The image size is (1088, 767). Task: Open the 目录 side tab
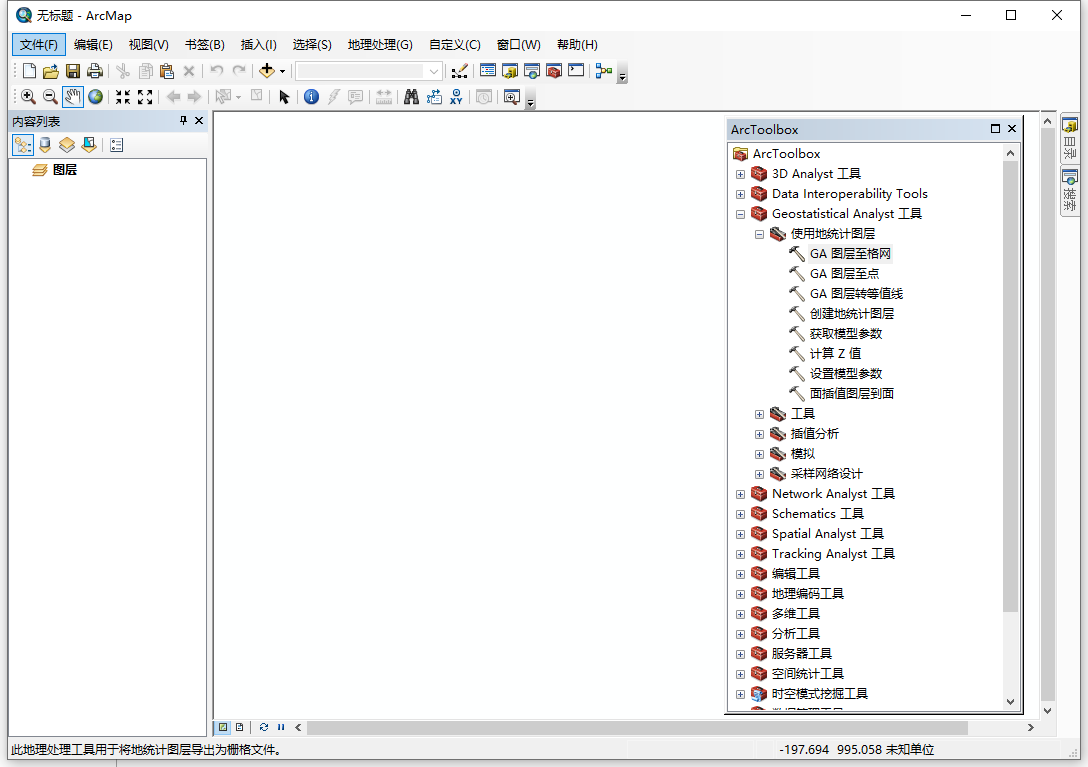tap(1070, 138)
